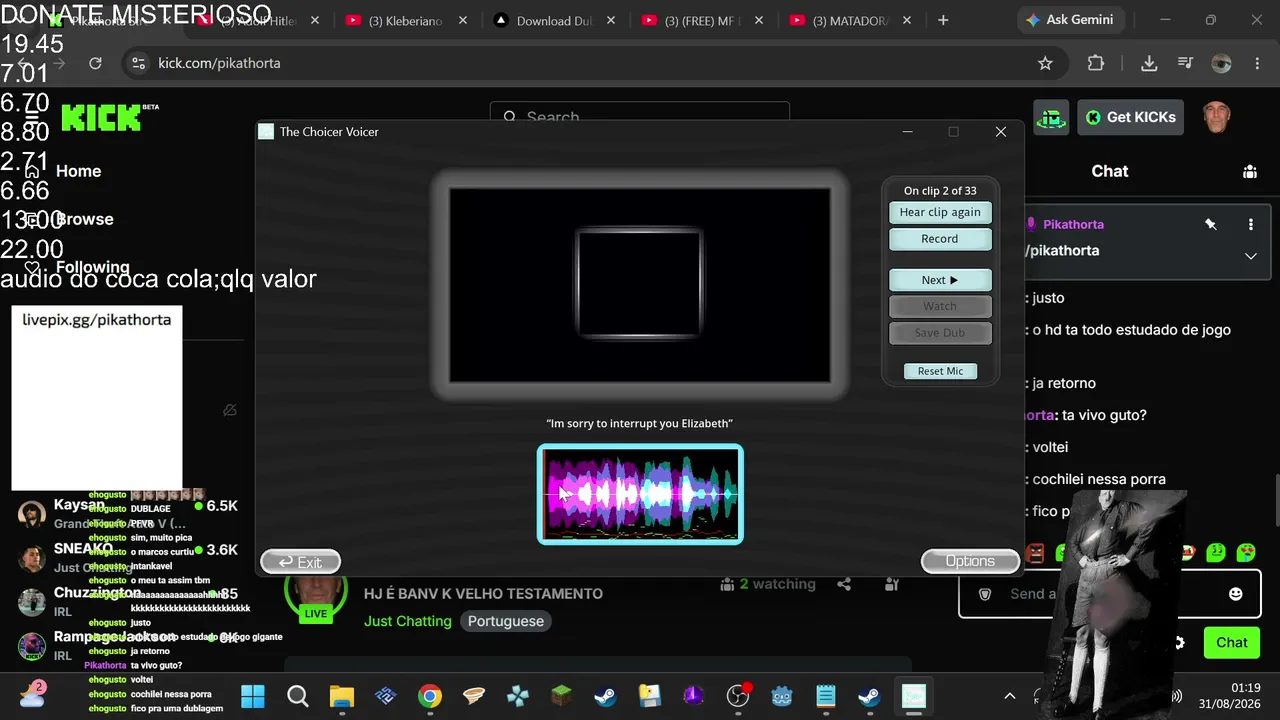Show hidden system tray icons
1280x720 pixels.
pyautogui.click(x=1009, y=696)
